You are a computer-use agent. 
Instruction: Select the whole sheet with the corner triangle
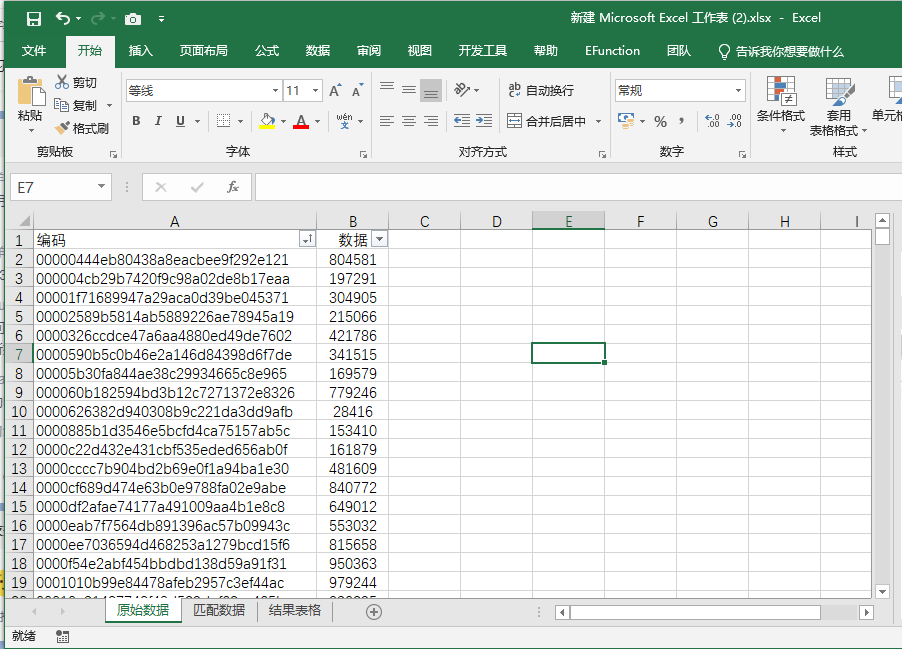(x=24, y=221)
